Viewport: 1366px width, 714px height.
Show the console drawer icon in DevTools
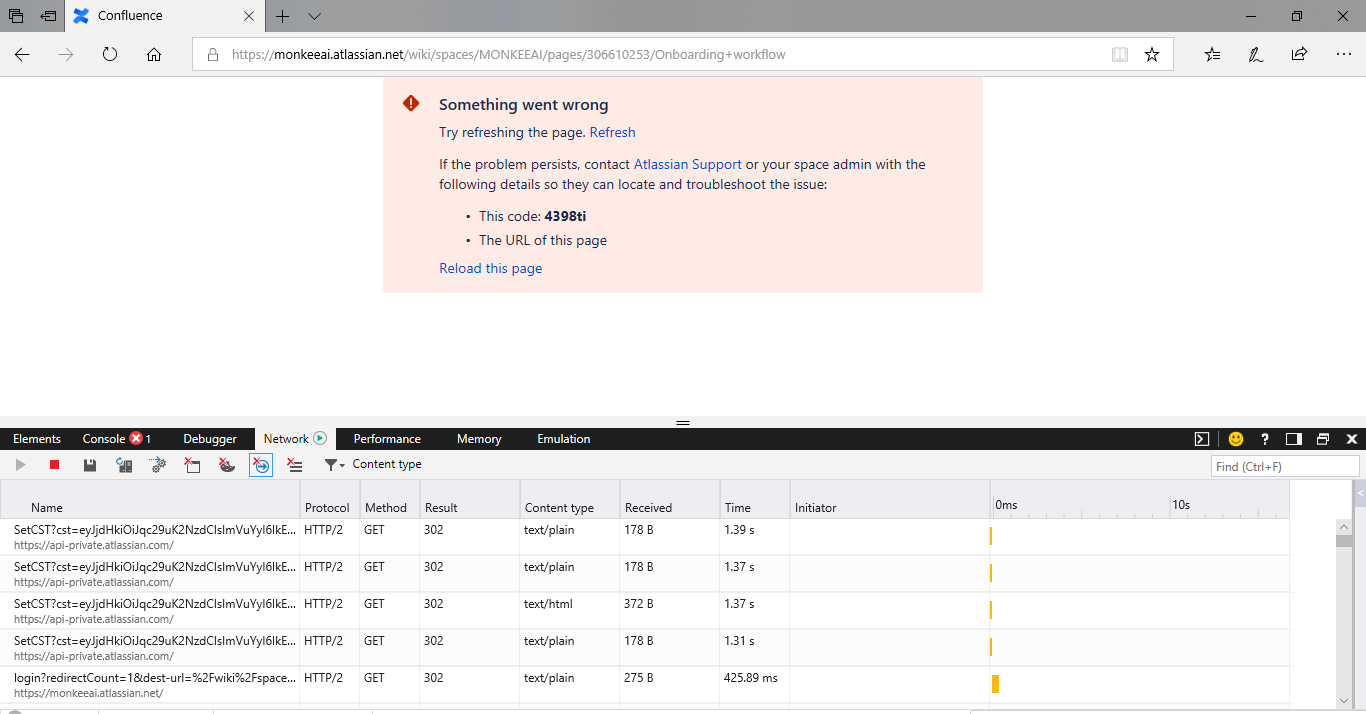tap(1202, 439)
